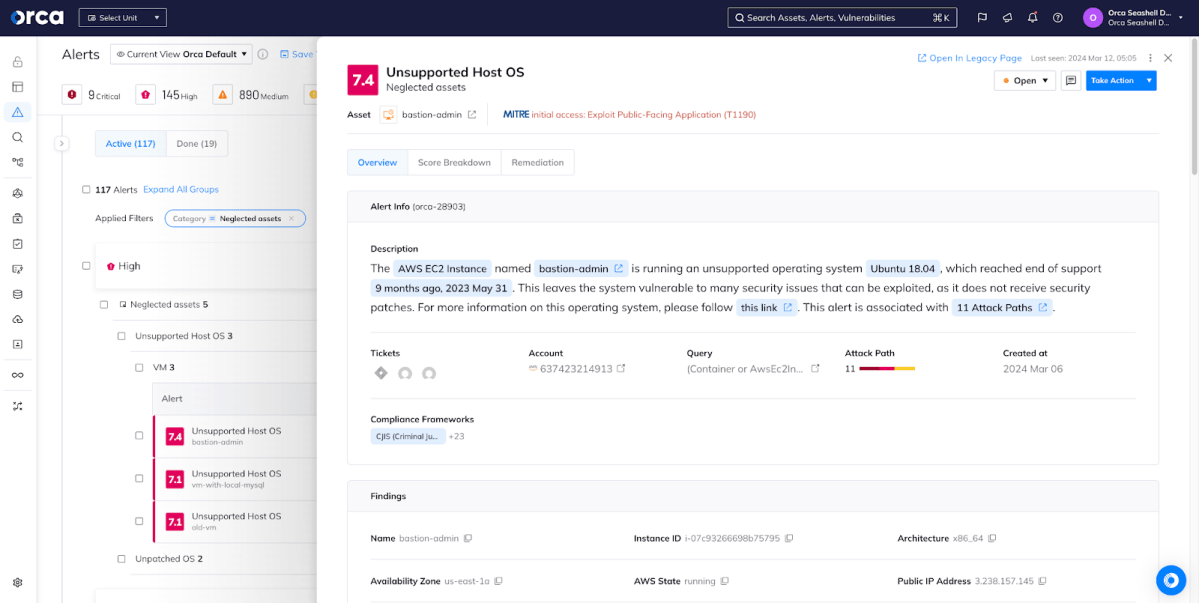The image size is (1199, 603).
Task: Copy the Public IP Address value
Action: click(x=1042, y=581)
